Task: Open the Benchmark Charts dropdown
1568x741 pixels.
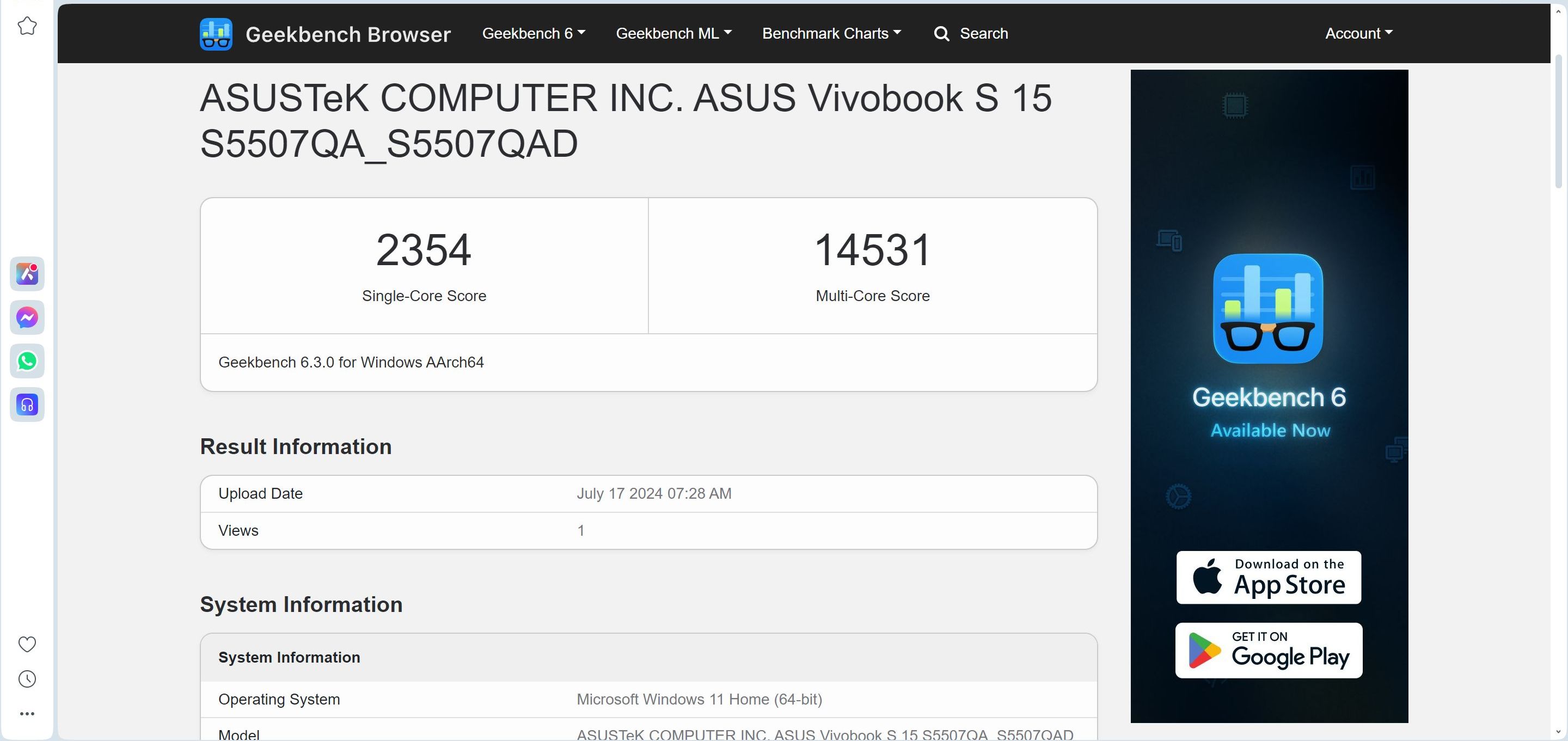Action: pyautogui.click(x=831, y=34)
